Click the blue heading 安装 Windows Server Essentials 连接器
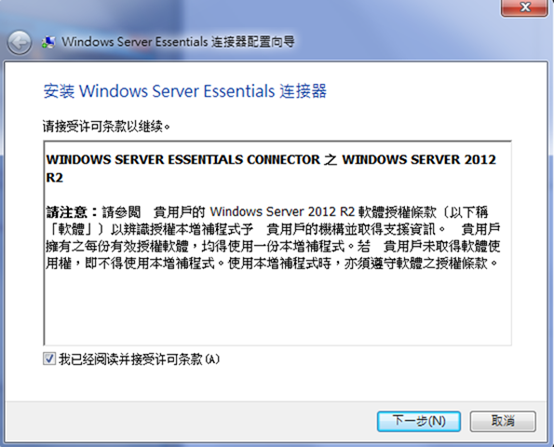 click(x=185, y=91)
